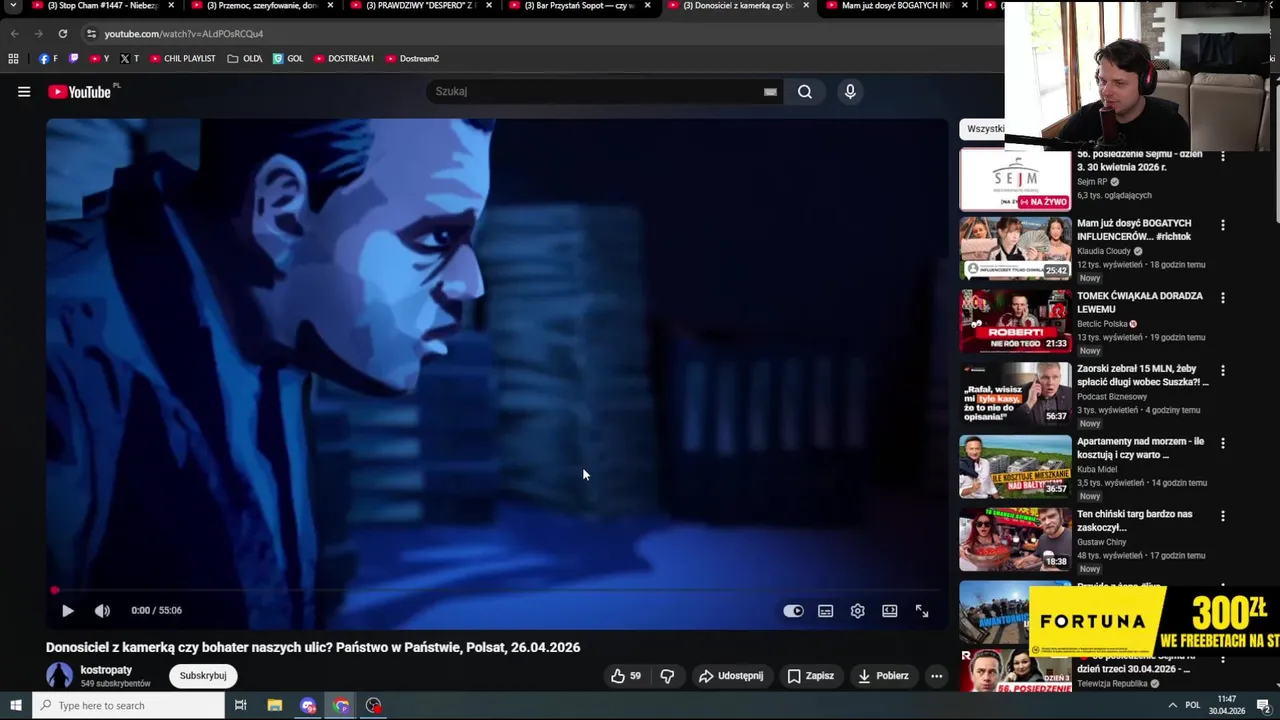Open the Facebook F bookmark
The image size is (1280, 720).
click(x=48, y=59)
